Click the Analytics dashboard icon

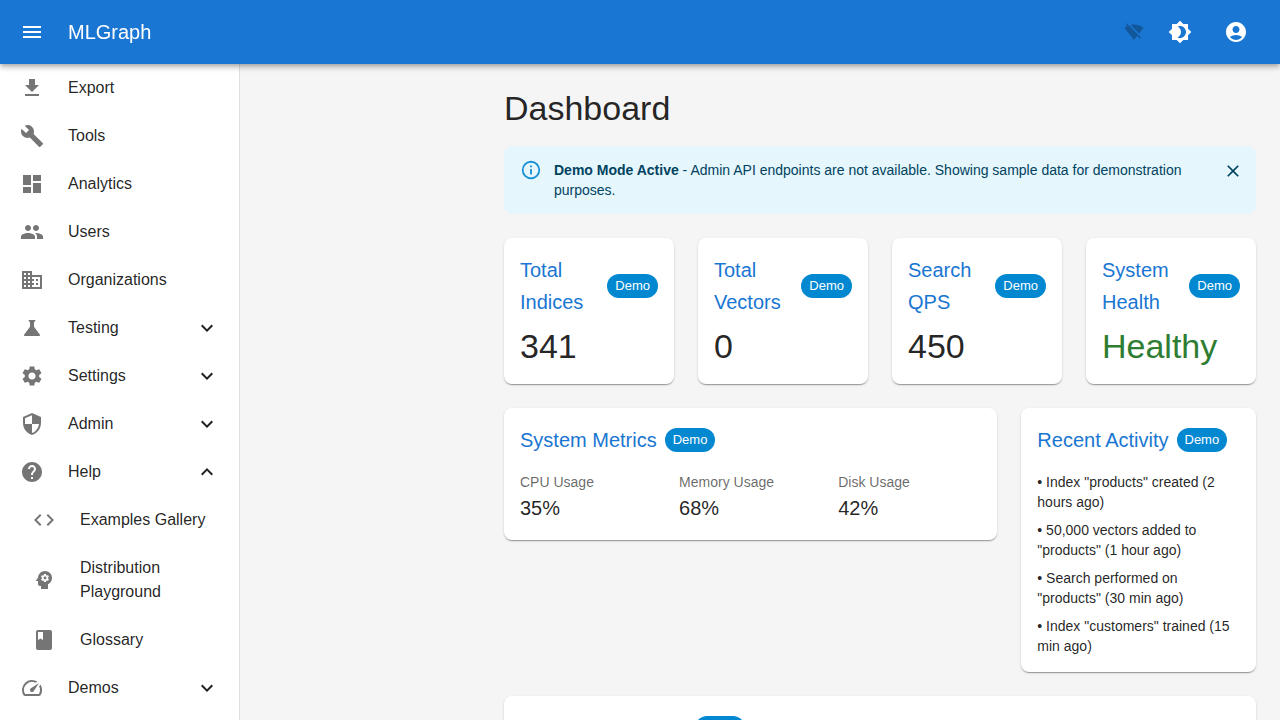[32, 184]
